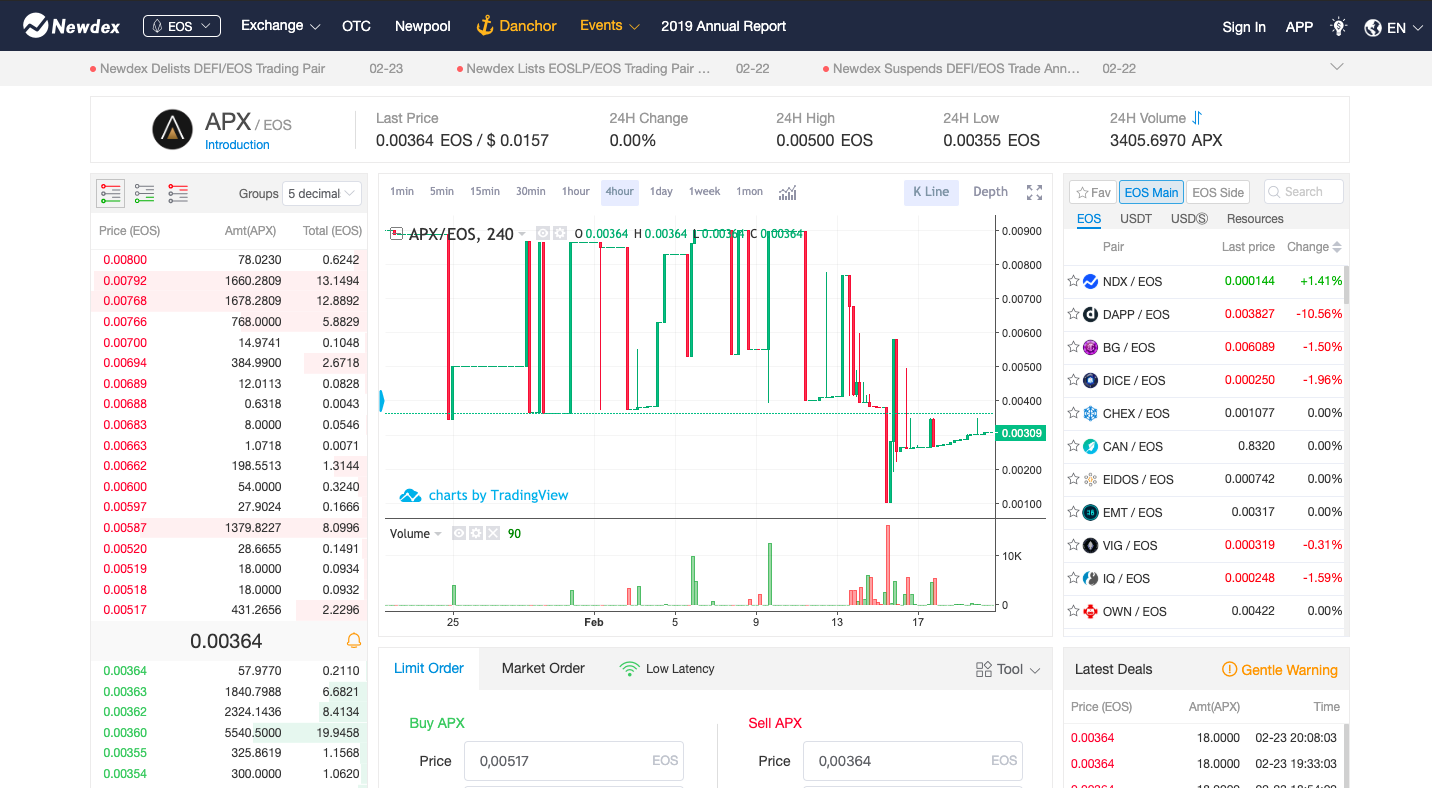The image size is (1432, 788).
Task: Open the 2019 Annual Report link
Action: tap(723, 26)
